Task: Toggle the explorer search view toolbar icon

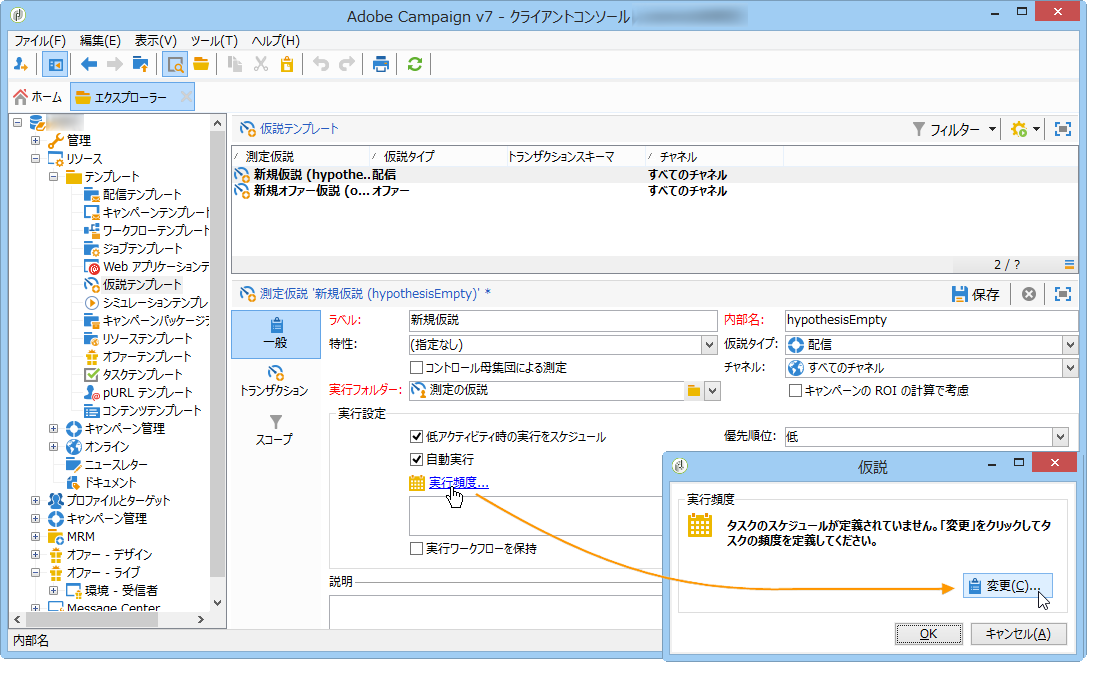Action: click(x=175, y=65)
